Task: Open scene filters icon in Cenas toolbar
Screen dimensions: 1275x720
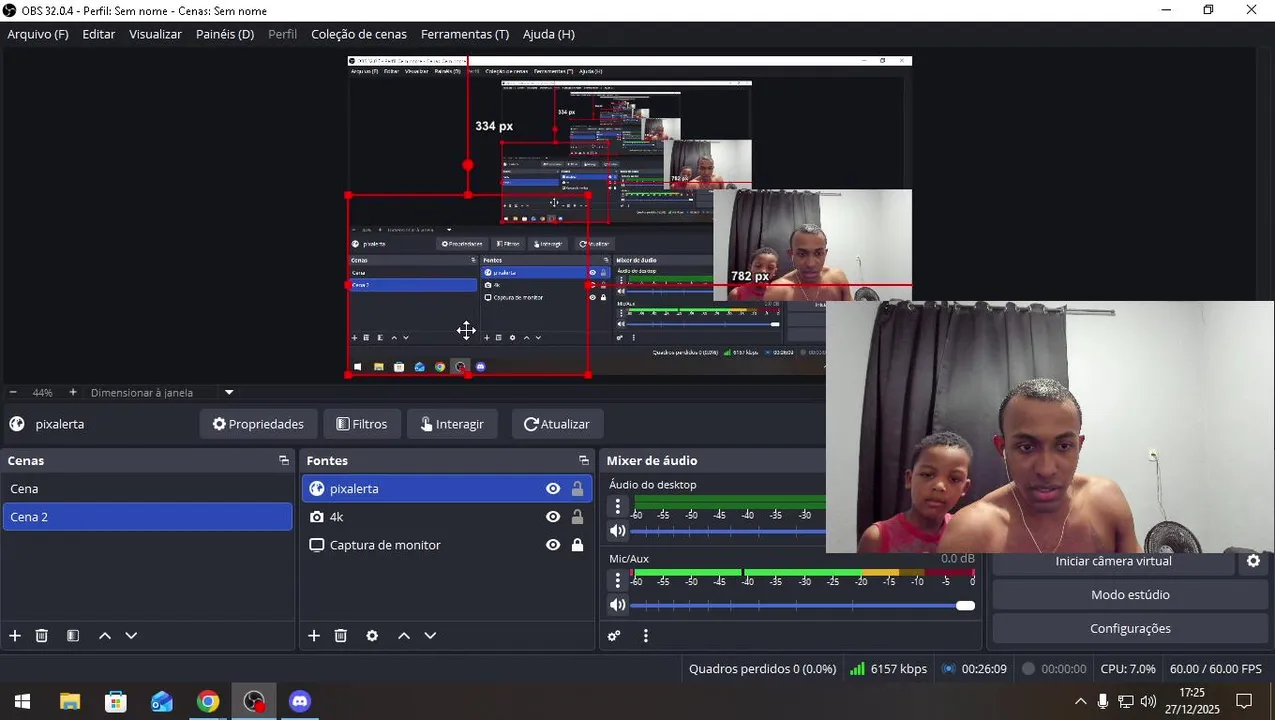Action: tap(73, 635)
